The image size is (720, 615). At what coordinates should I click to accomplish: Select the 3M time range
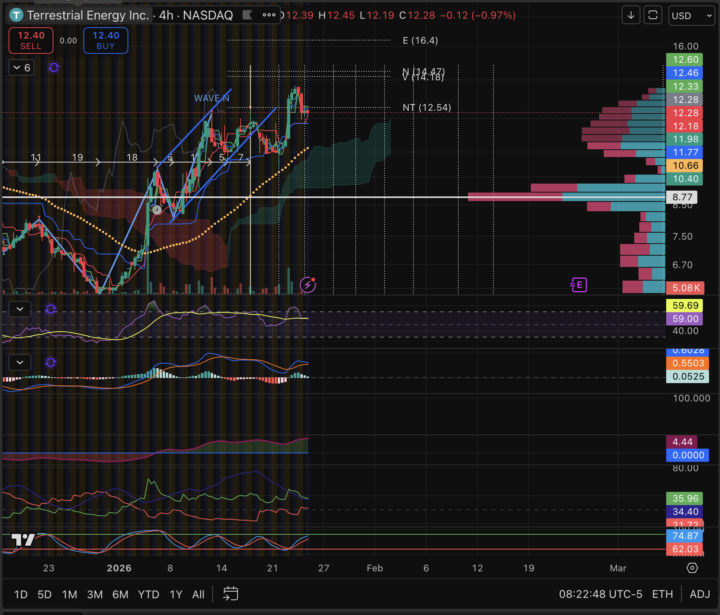95,594
